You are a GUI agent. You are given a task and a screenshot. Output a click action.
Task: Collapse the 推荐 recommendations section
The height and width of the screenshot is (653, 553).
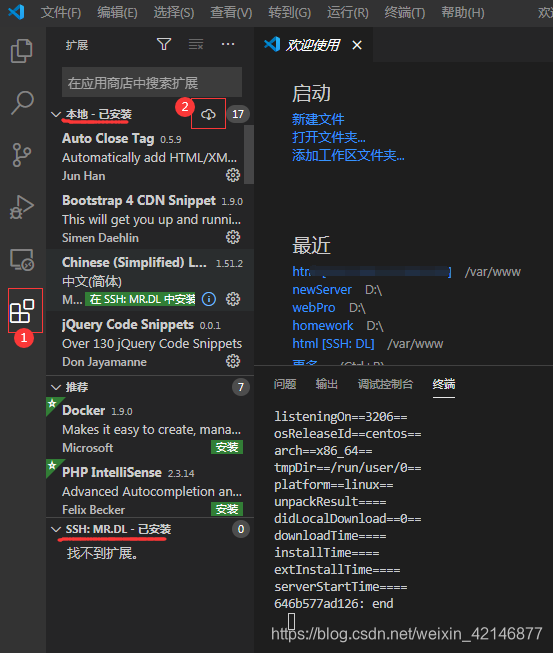click(56, 387)
